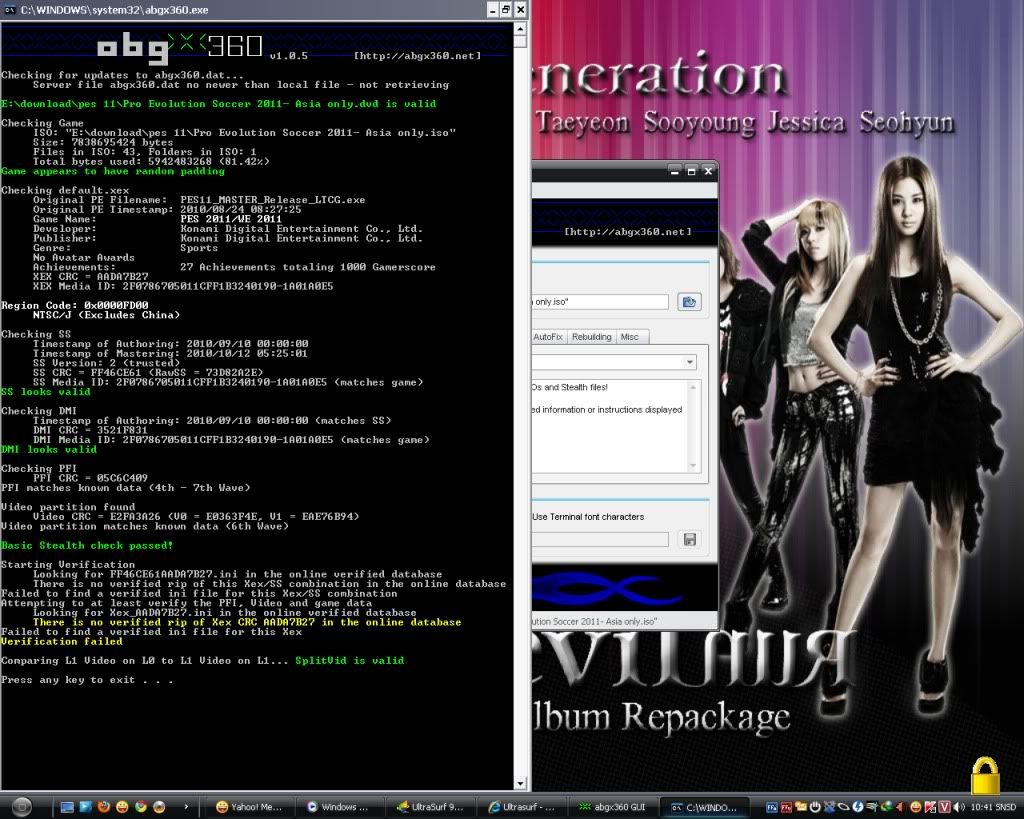Click scroll-down arrow in the GUI description box
Image resolution: width=1024 pixels, height=819 pixels.
coord(693,466)
